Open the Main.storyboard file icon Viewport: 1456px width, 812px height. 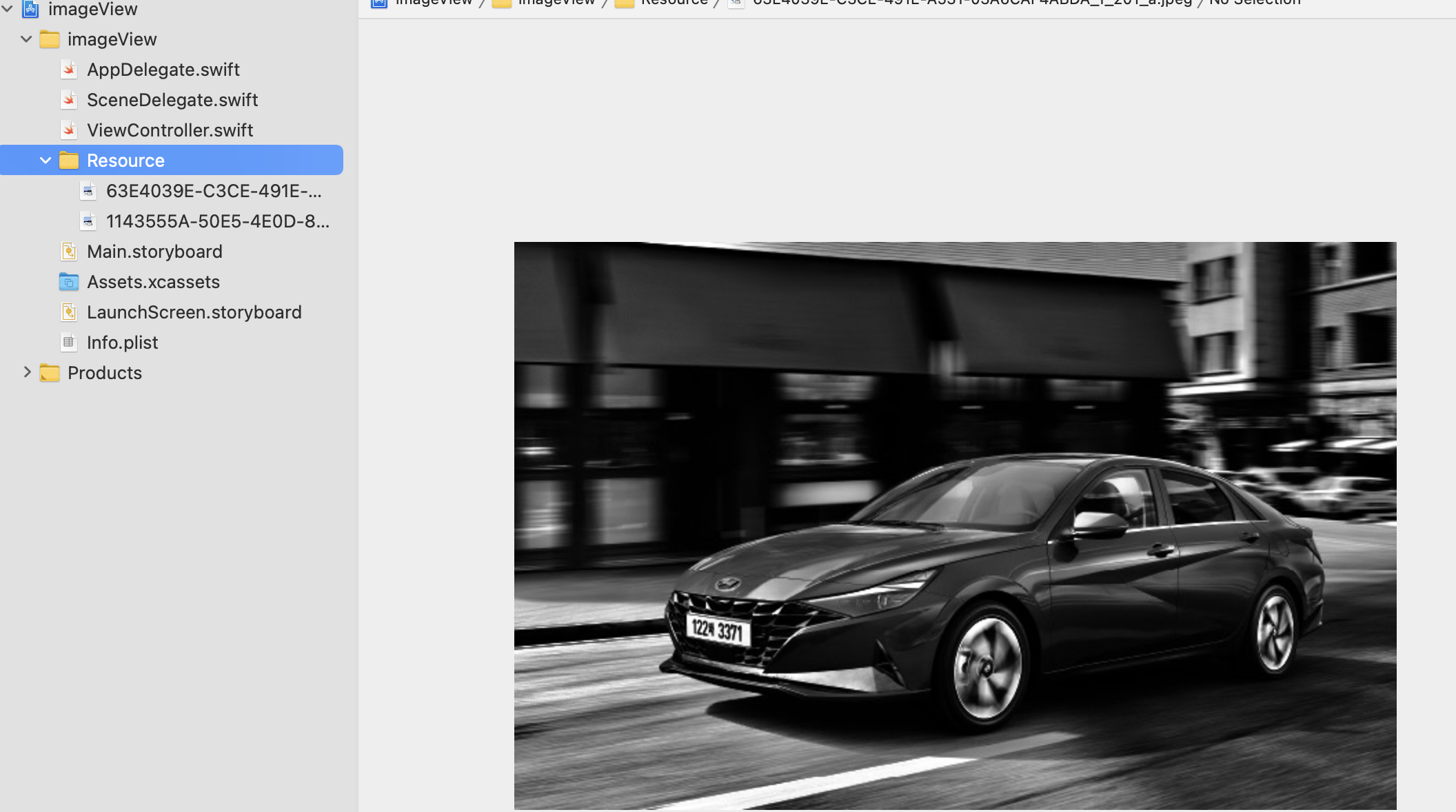[68, 252]
